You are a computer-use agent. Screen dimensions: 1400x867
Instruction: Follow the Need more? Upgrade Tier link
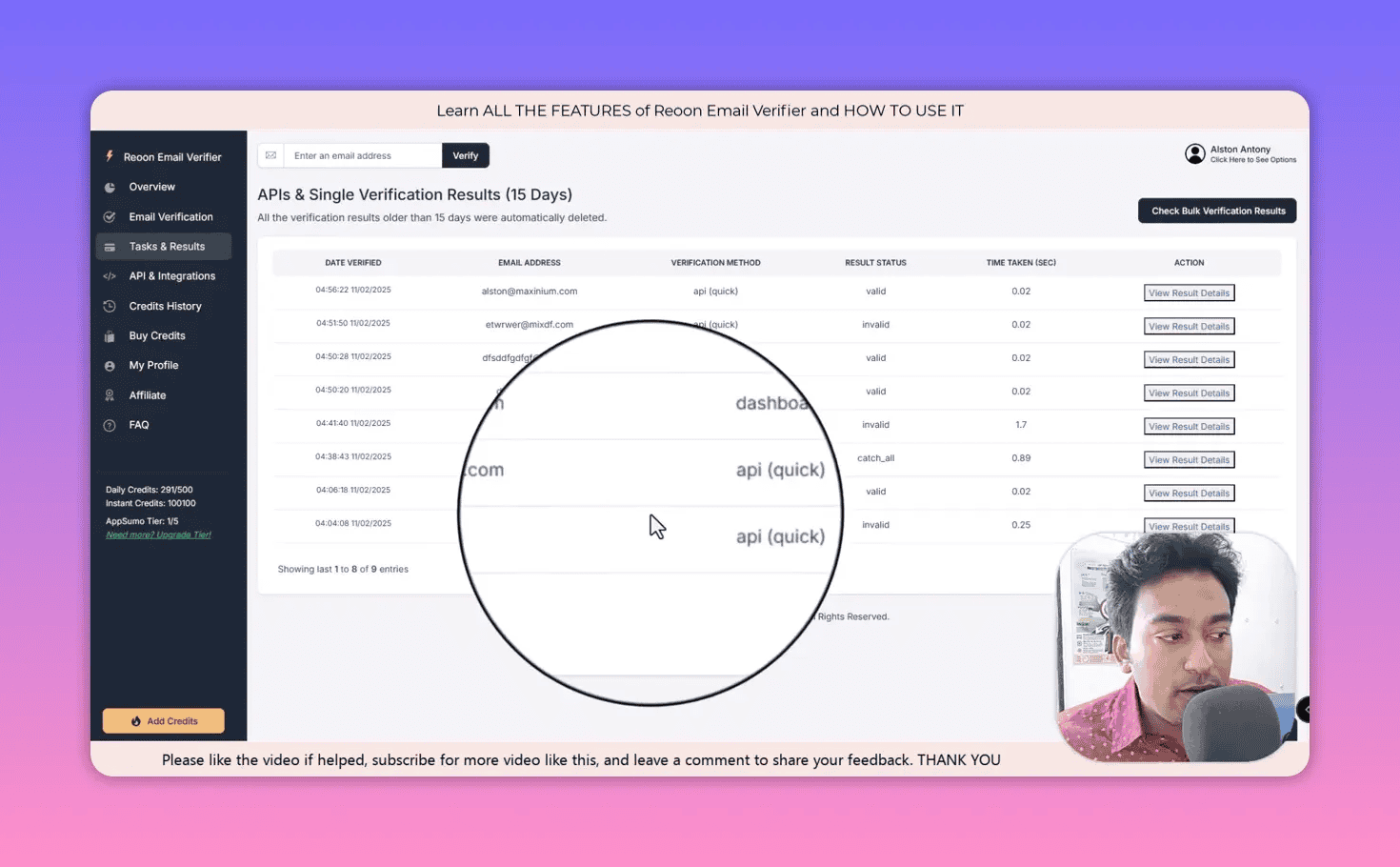(157, 534)
